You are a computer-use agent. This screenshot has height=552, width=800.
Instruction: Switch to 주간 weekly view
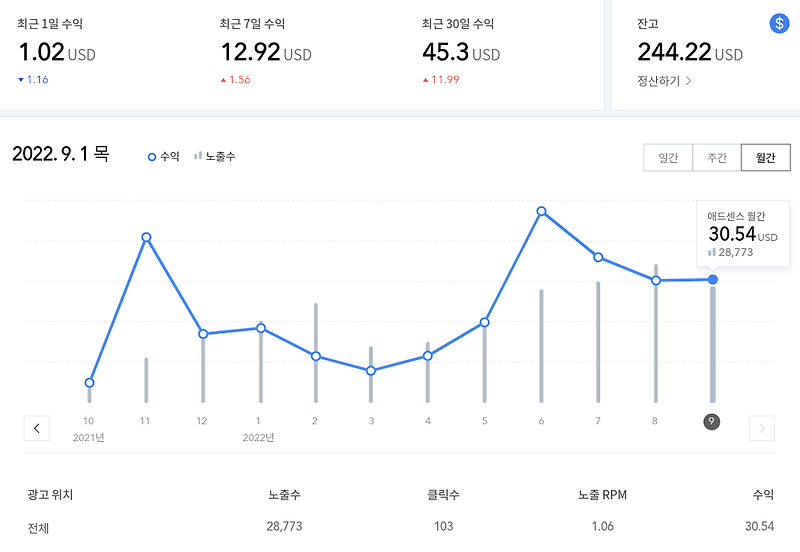point(717,158)
